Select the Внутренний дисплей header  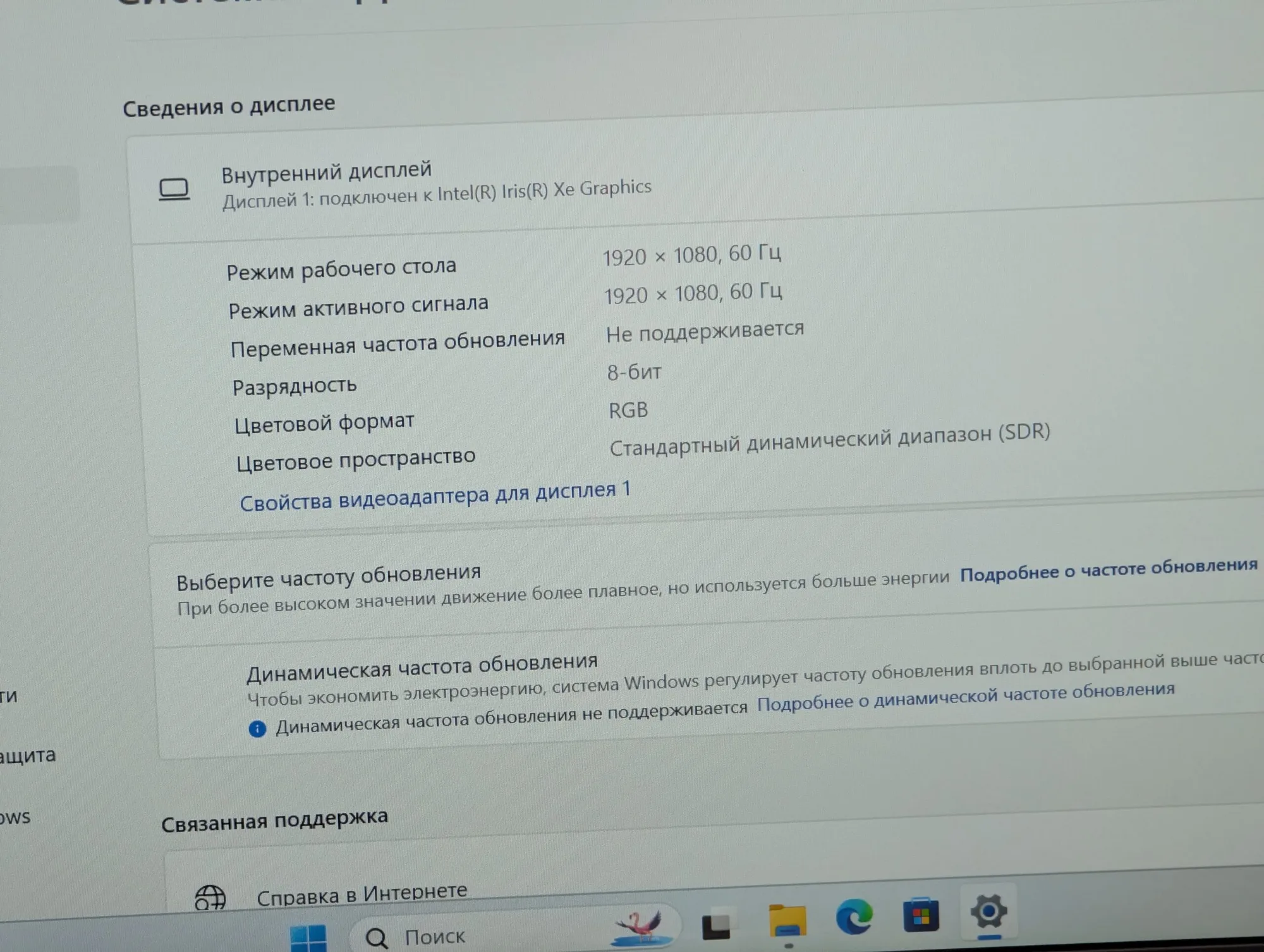click(326, 172)
